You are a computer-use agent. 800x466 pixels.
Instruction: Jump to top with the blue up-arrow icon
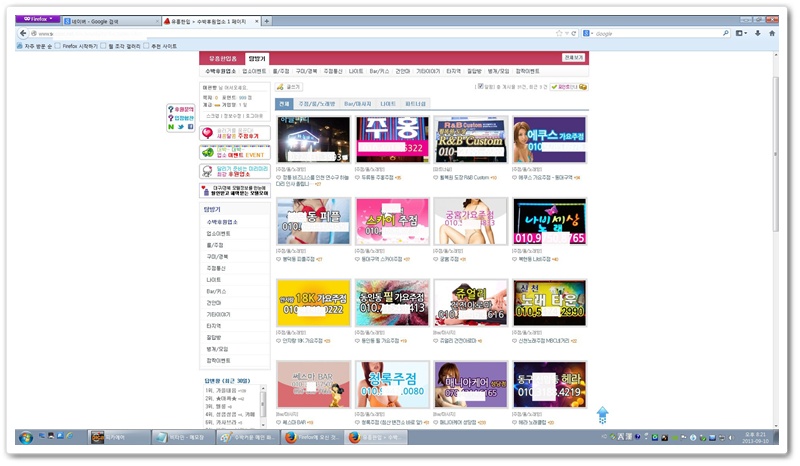point(603,415)
